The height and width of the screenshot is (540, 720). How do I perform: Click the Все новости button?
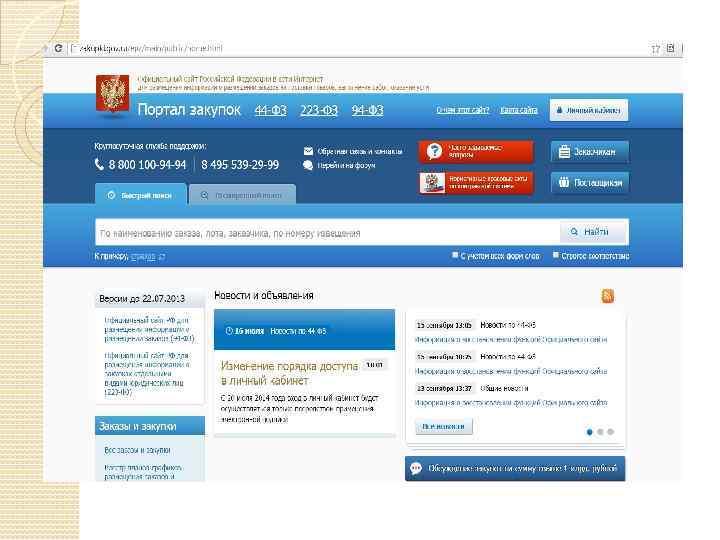[x=444, y=427]
